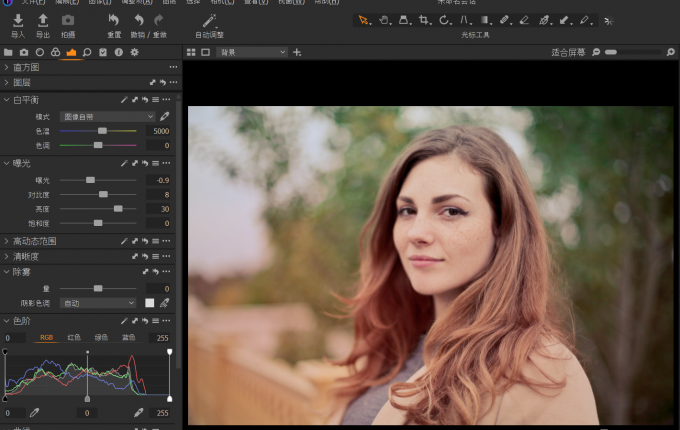Switch to single image viewer
680x430 pixels.
point(206,52)
